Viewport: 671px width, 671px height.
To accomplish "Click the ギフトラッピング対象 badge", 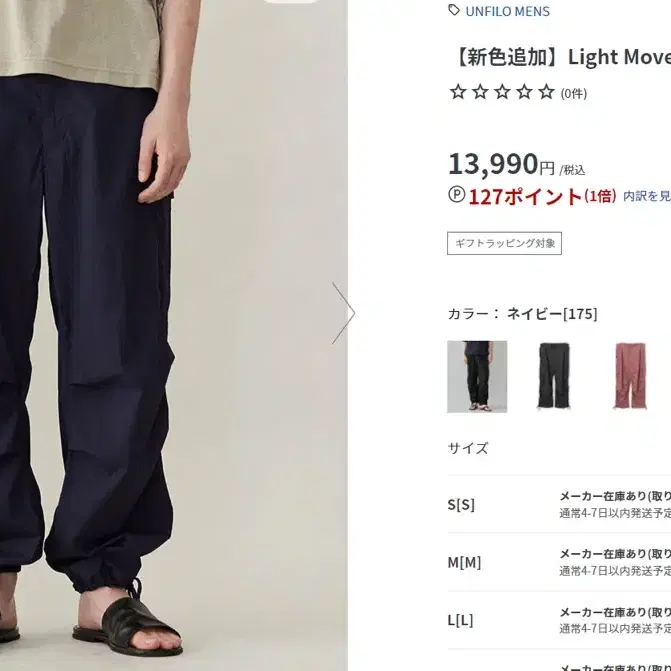I will (x=505, y=243).
